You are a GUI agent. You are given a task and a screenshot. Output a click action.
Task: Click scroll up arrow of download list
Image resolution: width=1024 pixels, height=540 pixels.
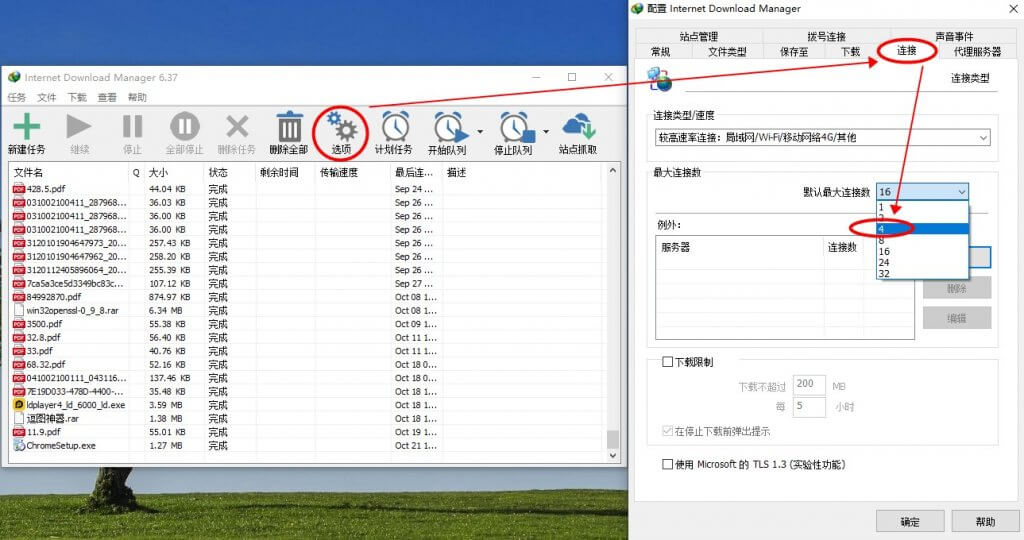pos(613,170)
